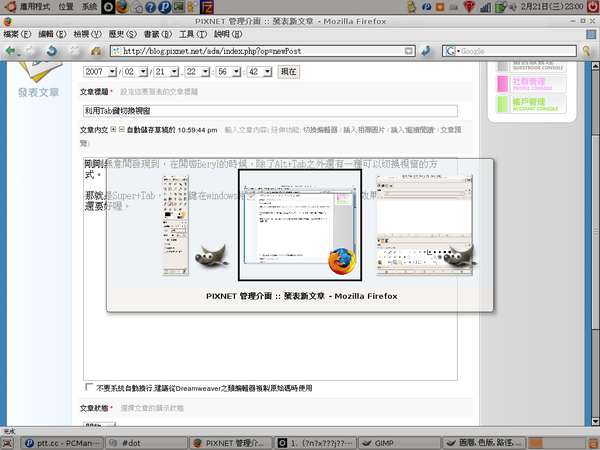Open the month 02 dropdown

135,72
